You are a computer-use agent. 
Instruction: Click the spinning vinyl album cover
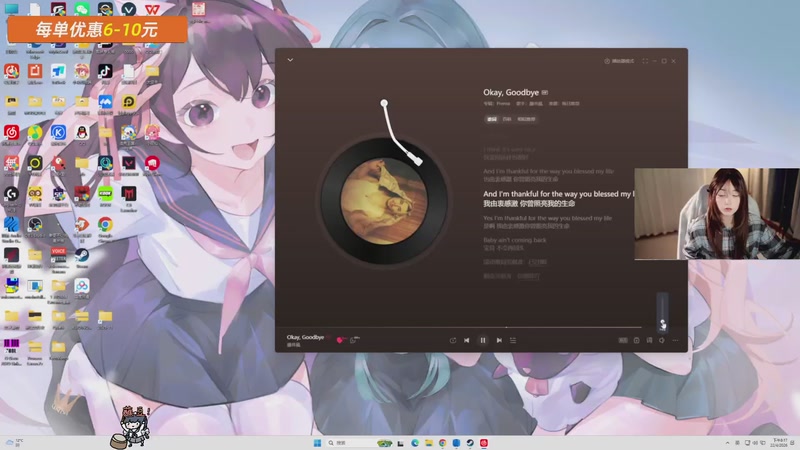384,201
